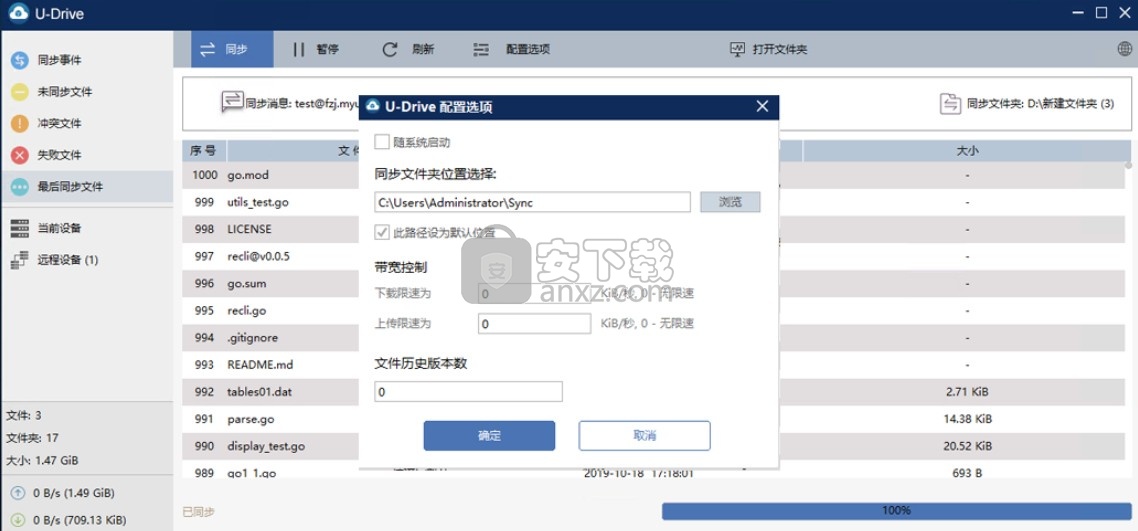The image size is (1138, 531).
Task: Enable the 随系统启动 checkbox
Action: tap(382, 141)
